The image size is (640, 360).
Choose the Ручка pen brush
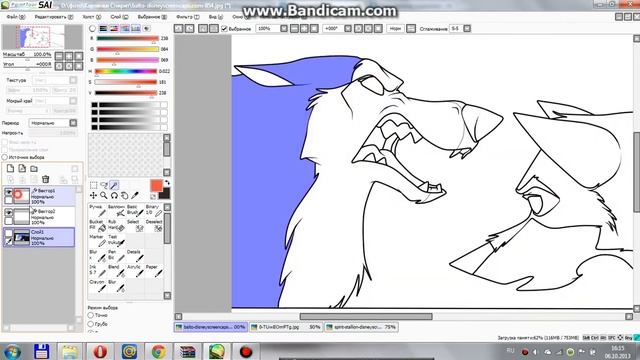pyautogui.click(x=98, y=210)
